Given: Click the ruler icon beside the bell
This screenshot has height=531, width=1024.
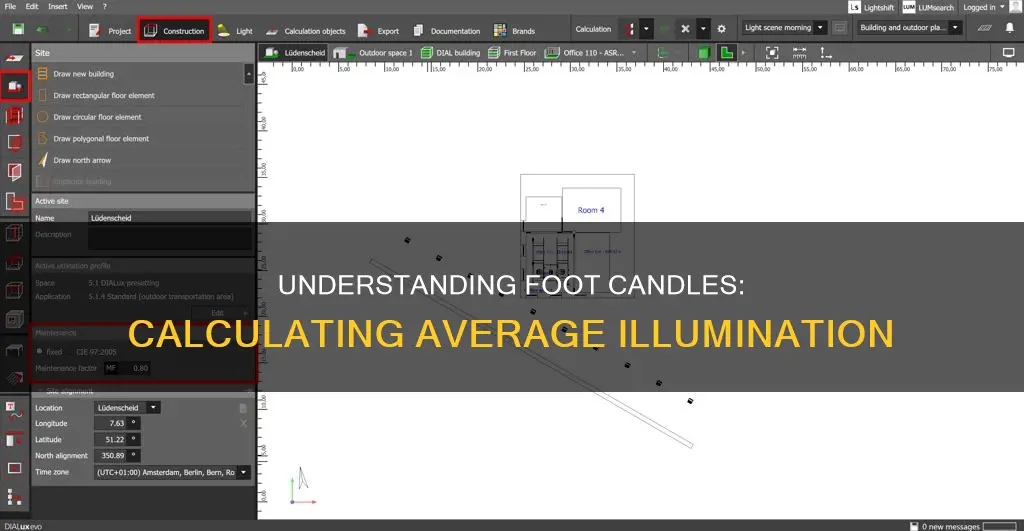Looking at the screenshot, I should (x=984, y=28).
